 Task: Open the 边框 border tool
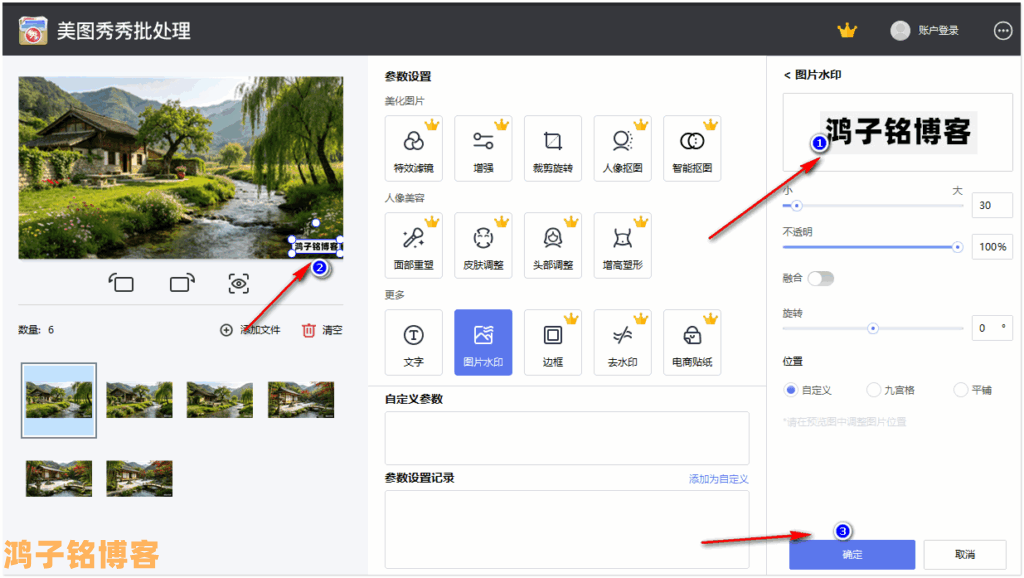(x=553, y=342)
